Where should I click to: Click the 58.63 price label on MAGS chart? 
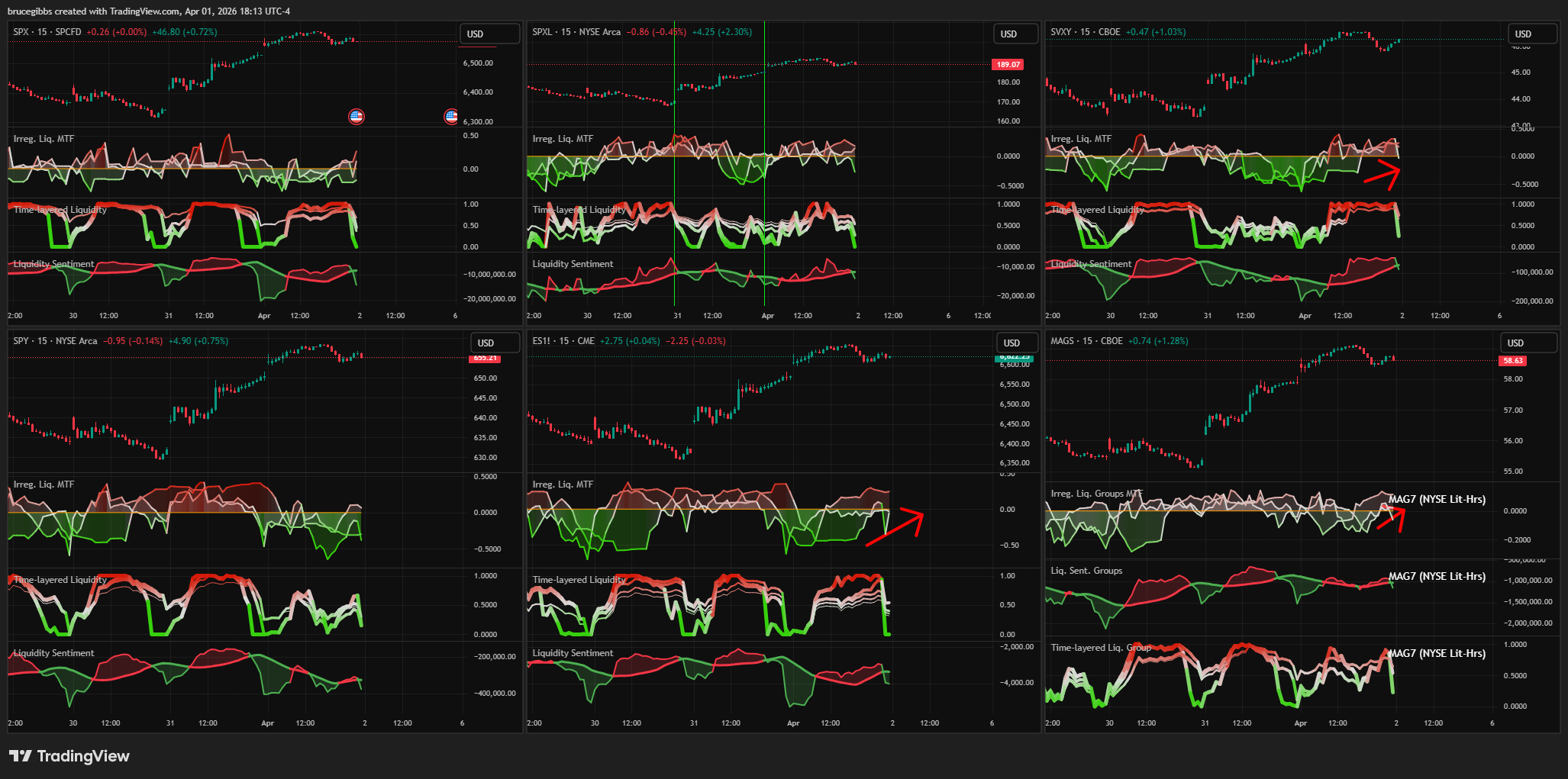pyautogui.click(x=1512, y=361)
